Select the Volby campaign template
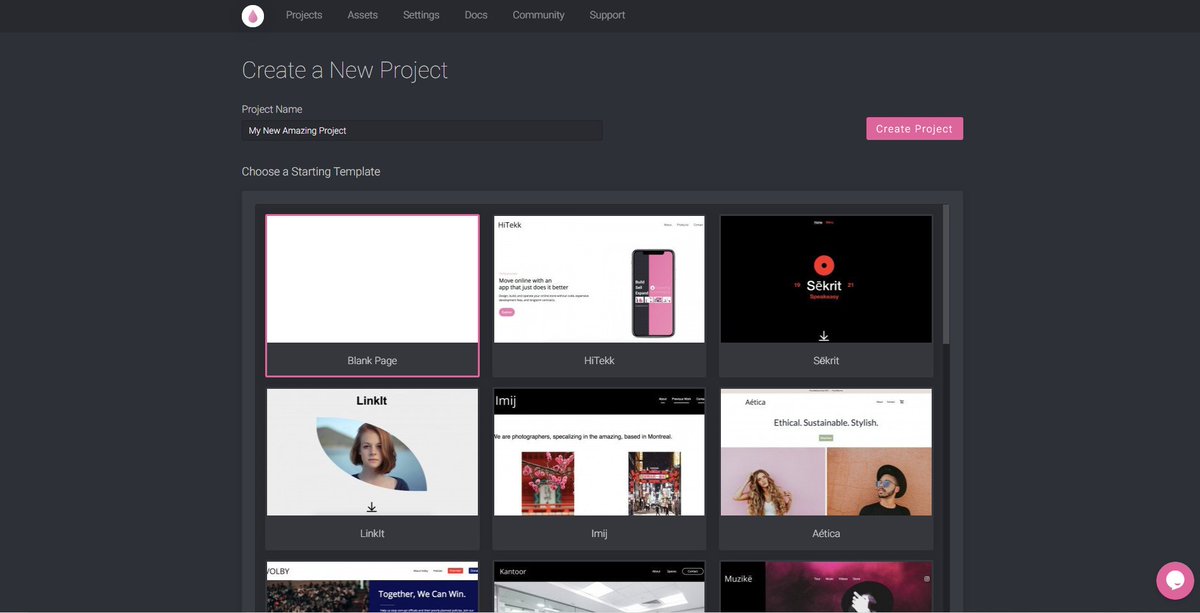Screen dimensions: 1200x613 [x=372, y=587]
